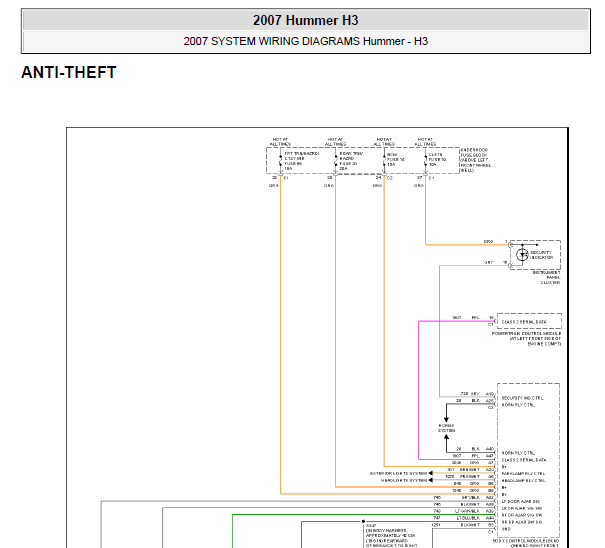Select the S327 body harness location note
605x548 pixels.
pos(391,536)
